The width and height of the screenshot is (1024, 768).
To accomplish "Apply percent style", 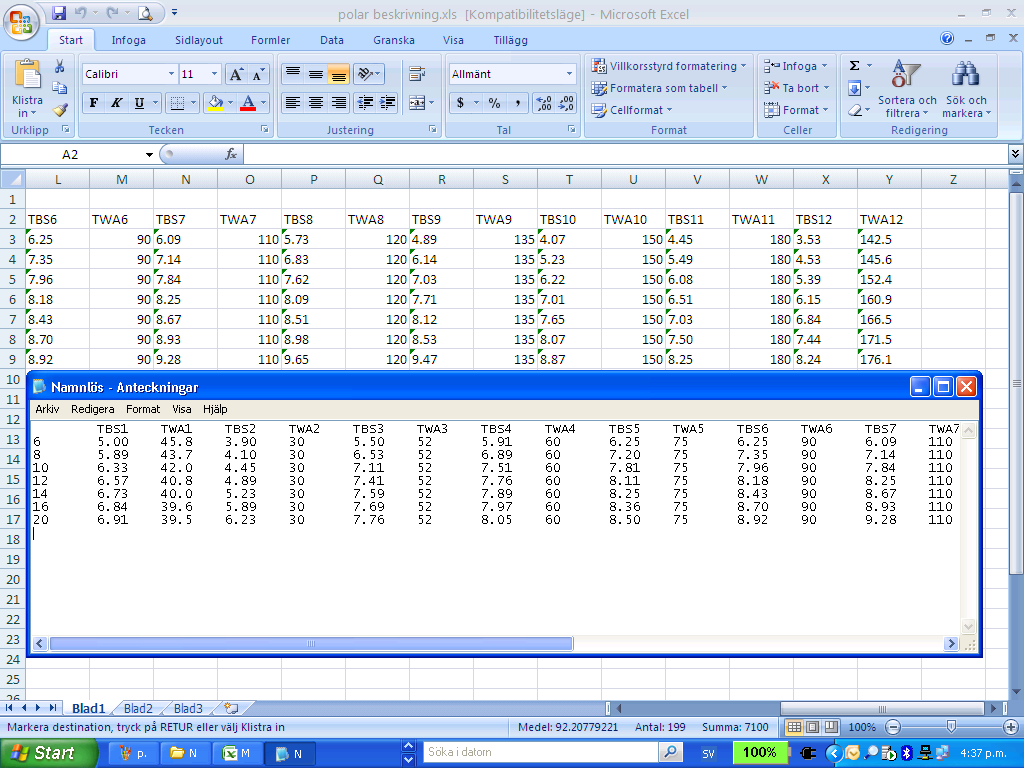I will pyautogui.click(x=494, y=103).
